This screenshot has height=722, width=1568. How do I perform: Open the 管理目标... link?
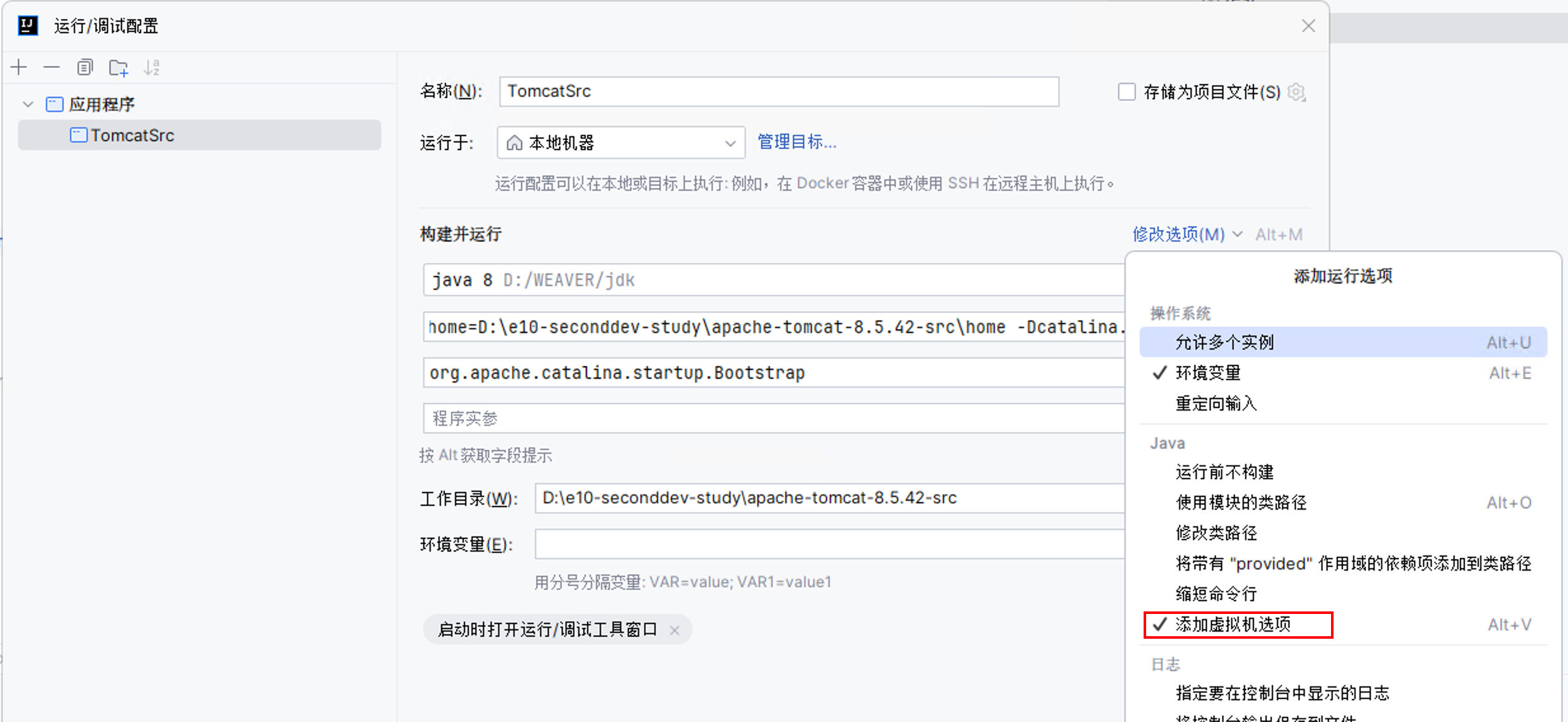click(x=797, y=142)
